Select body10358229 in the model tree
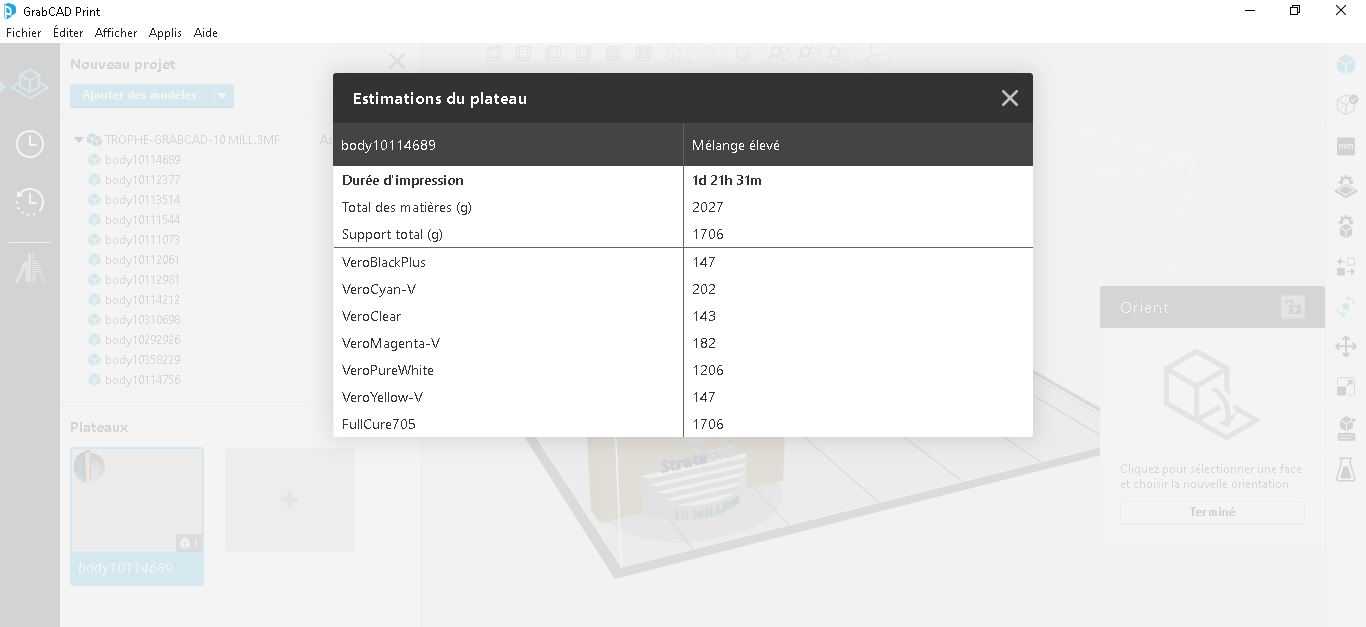 coord(142,360)
